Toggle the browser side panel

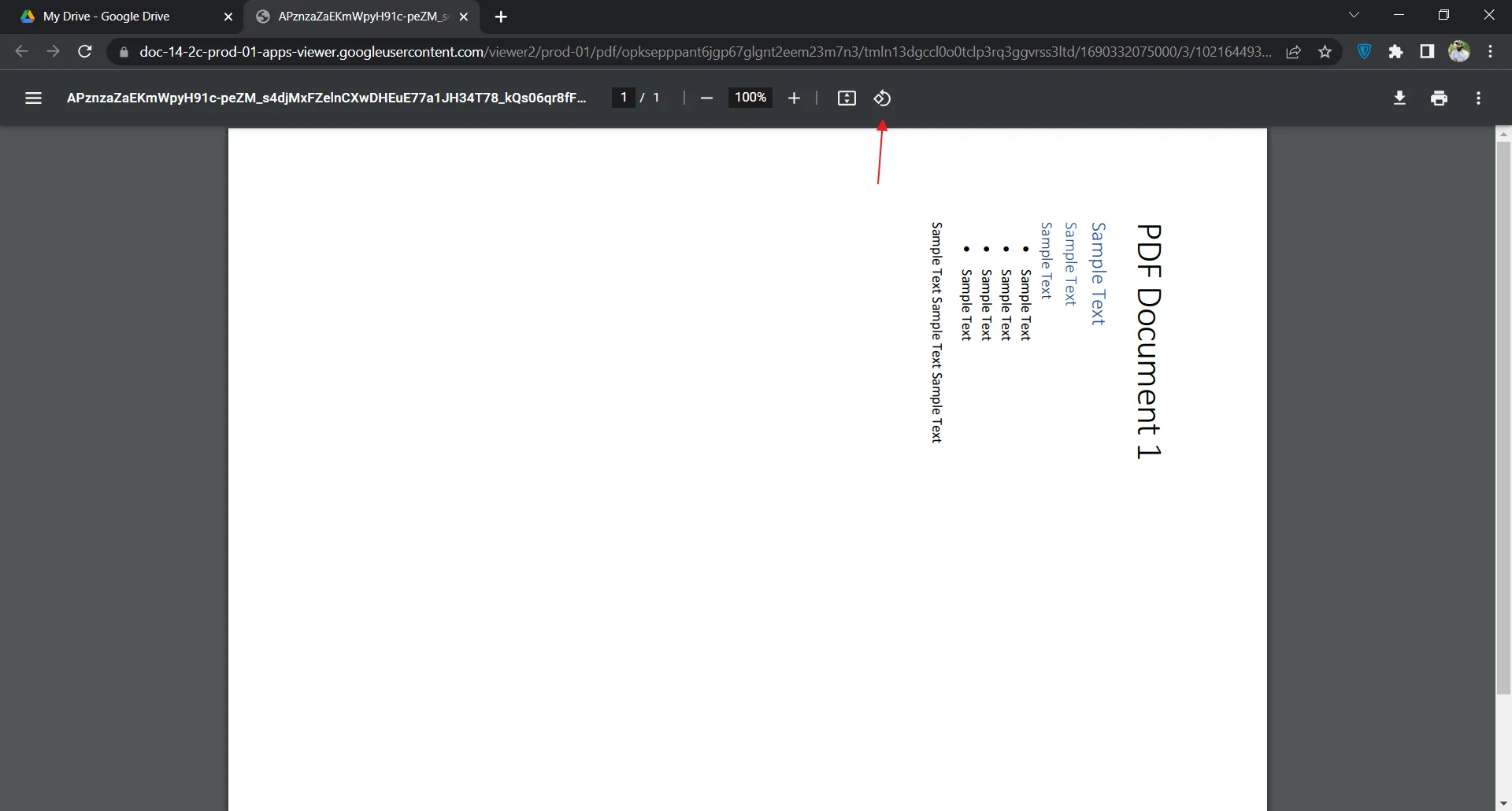1427,52
